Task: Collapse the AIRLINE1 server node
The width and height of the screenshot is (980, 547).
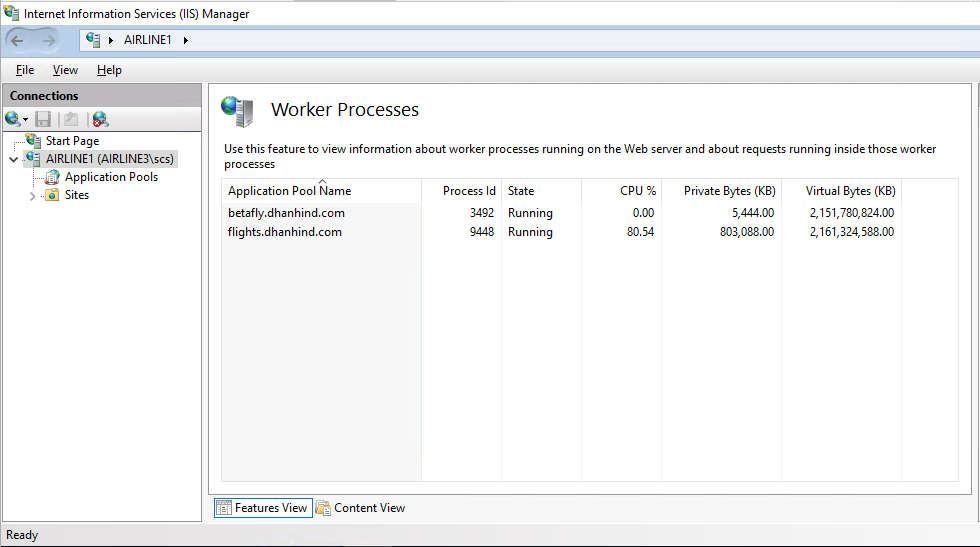Action: [13, 159]
